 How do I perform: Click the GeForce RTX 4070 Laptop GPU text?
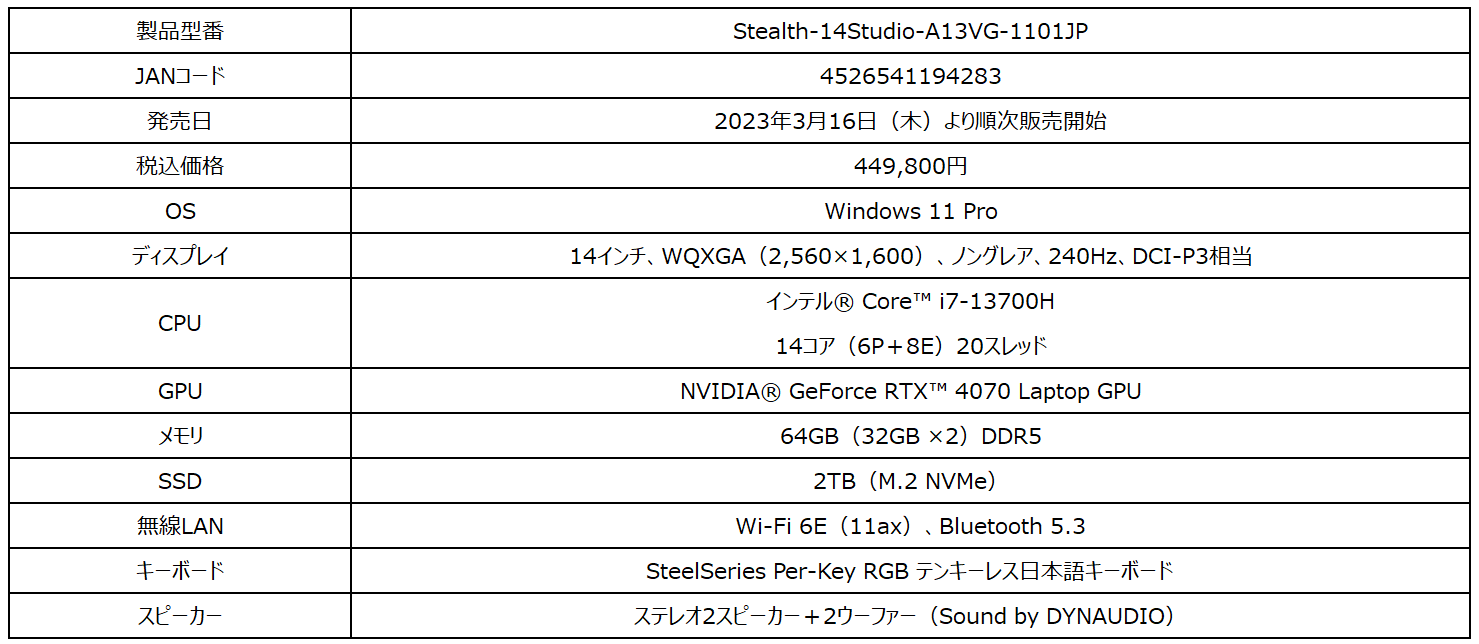pyautogui.click(x=910, y=391)
